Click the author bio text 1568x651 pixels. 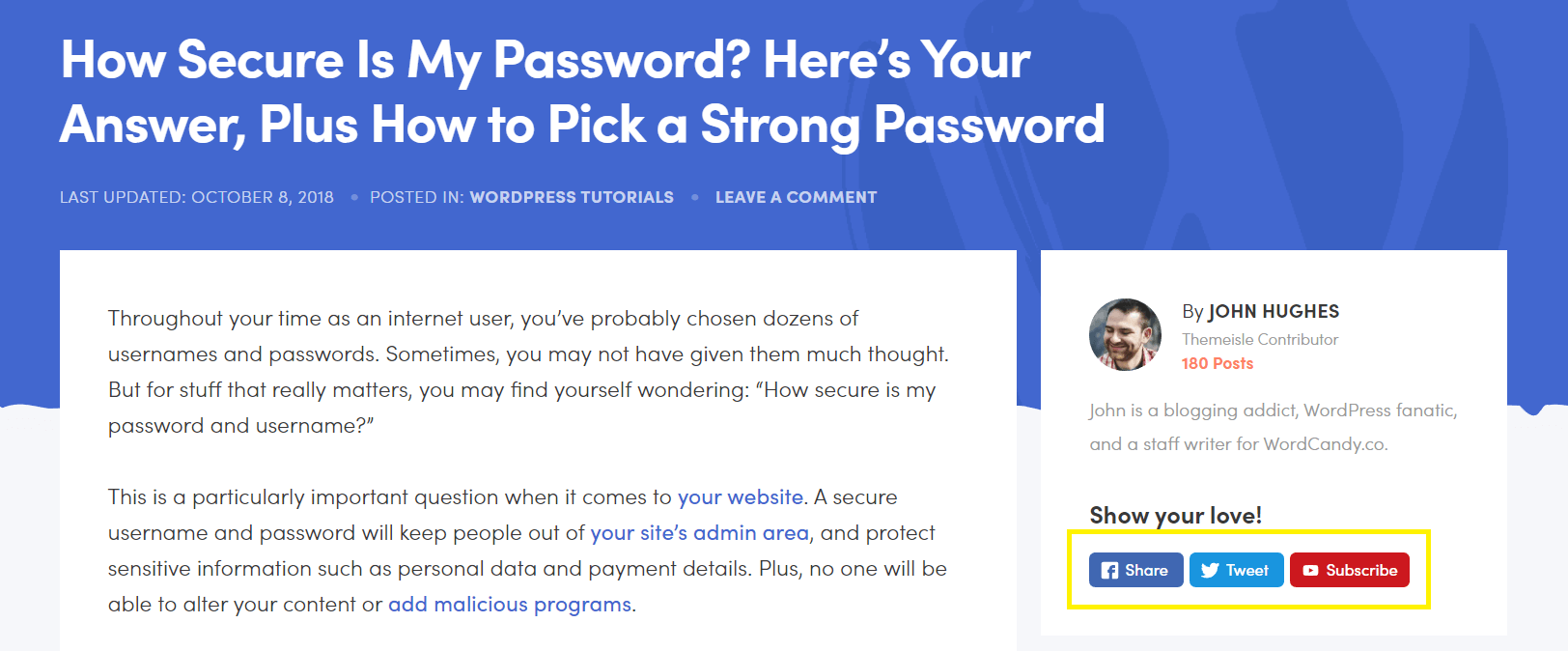pyautogui.click(x=1273, y=427)
